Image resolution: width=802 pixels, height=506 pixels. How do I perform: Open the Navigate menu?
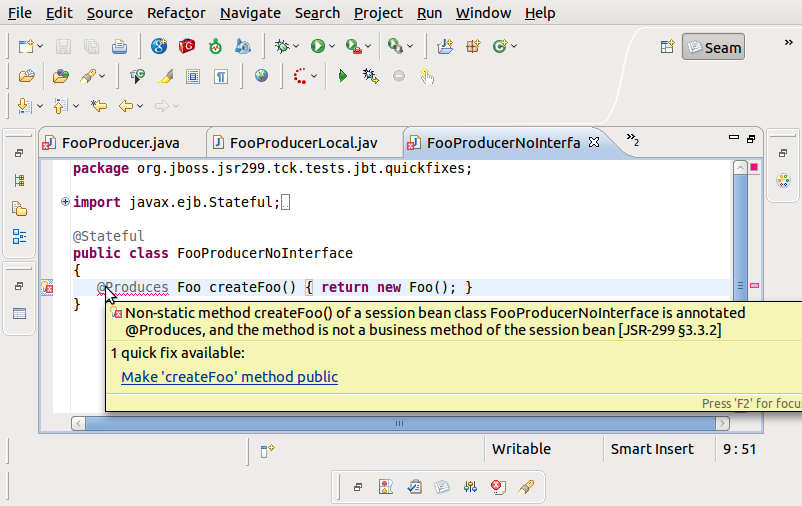(250, 13)
